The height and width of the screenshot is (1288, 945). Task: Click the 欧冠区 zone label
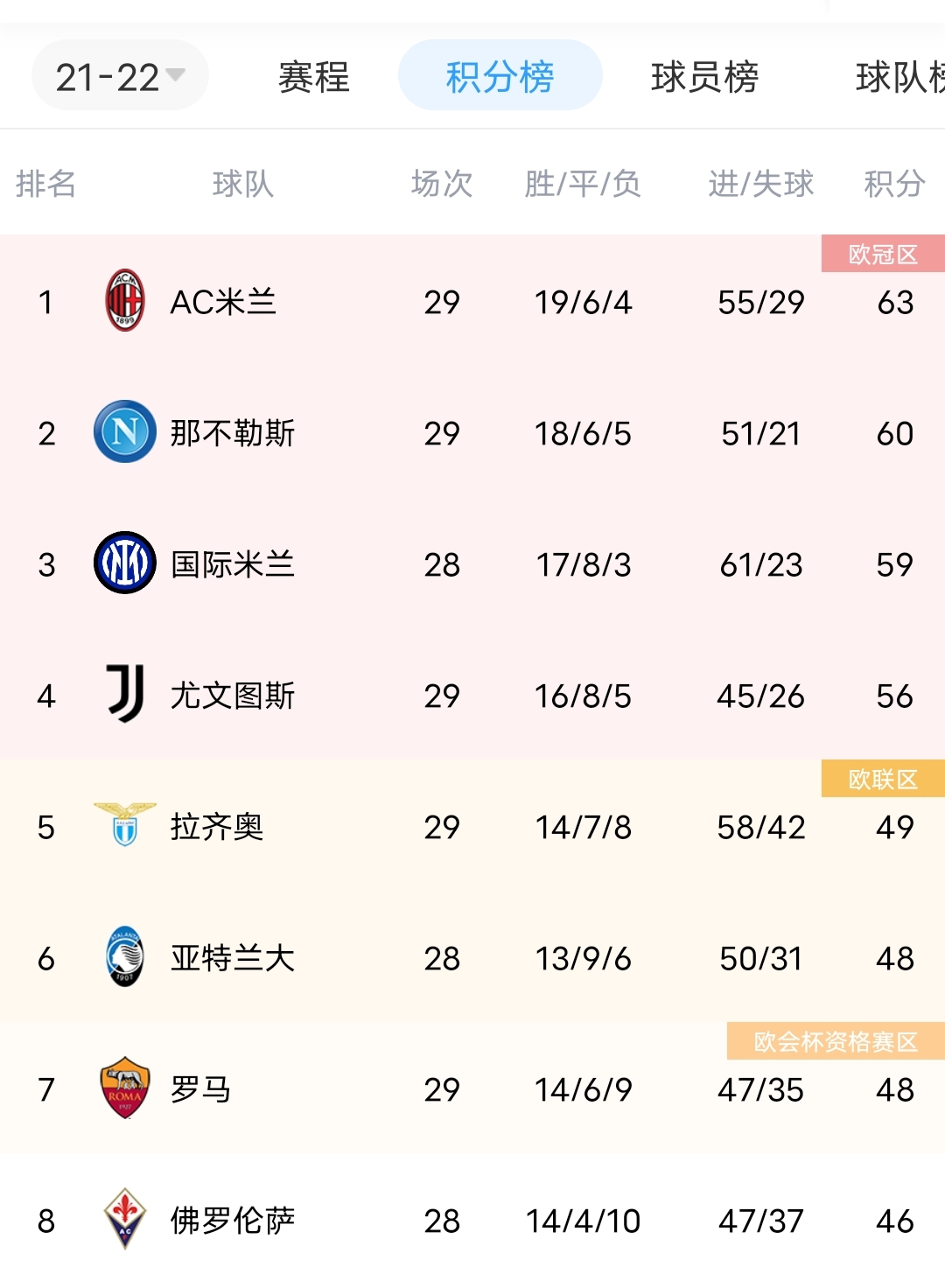884,254
